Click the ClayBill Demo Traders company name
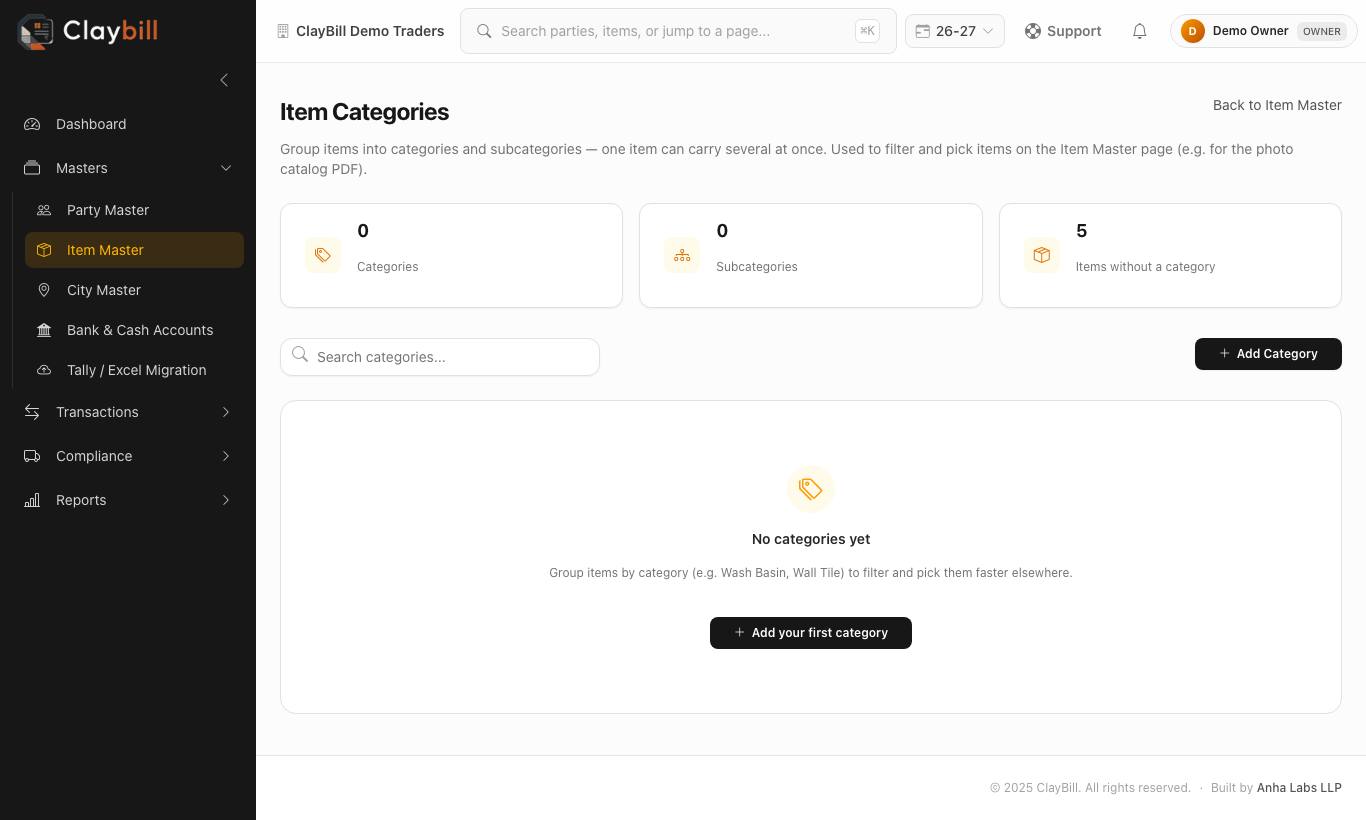The width and height of the screenshot is (1366, 820). [370, 31]
